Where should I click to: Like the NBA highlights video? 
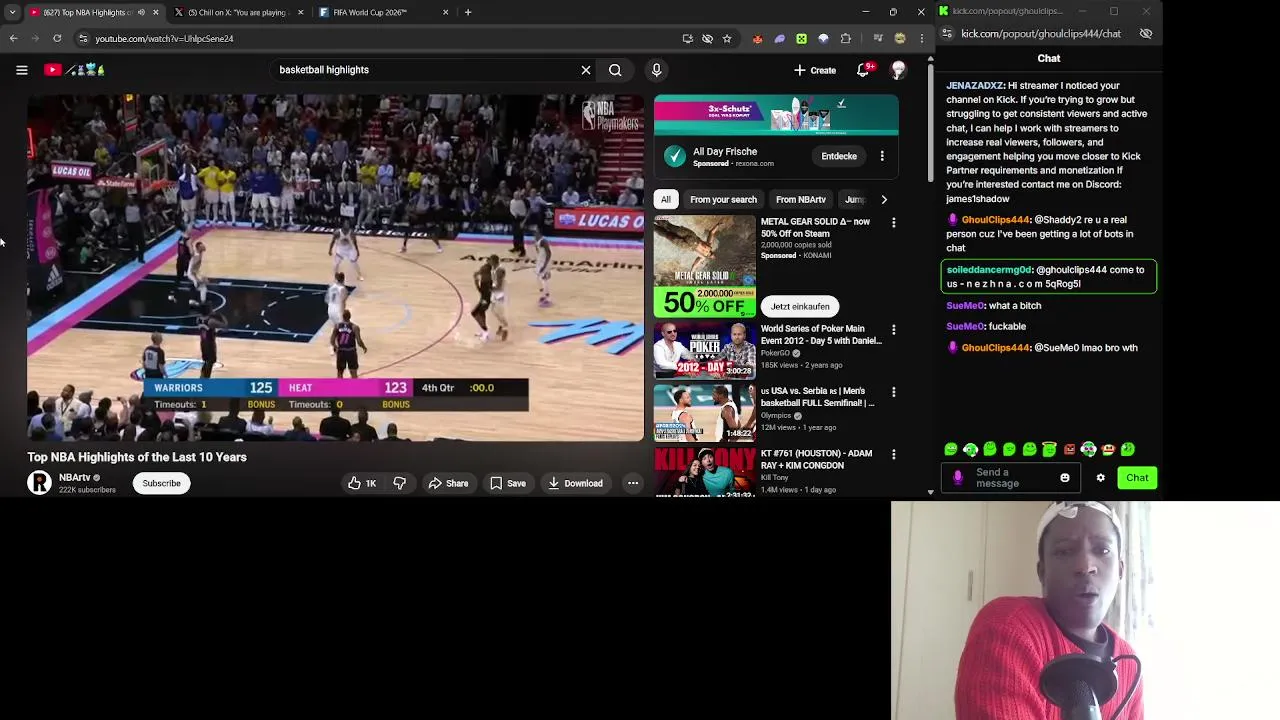click(x=361, y=483)
